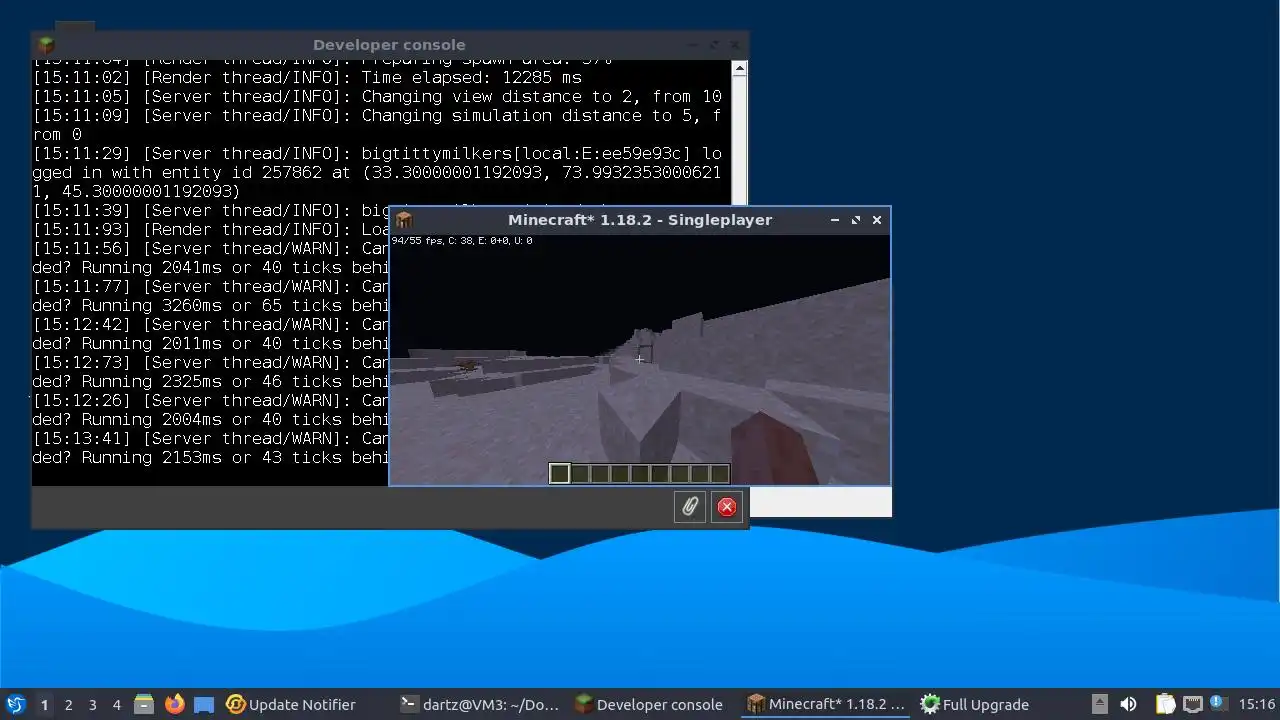This screenshot has width=1280, height=720.
Task: Switch to Developer console taskbar entry
Action: click(x=650, y=704)
